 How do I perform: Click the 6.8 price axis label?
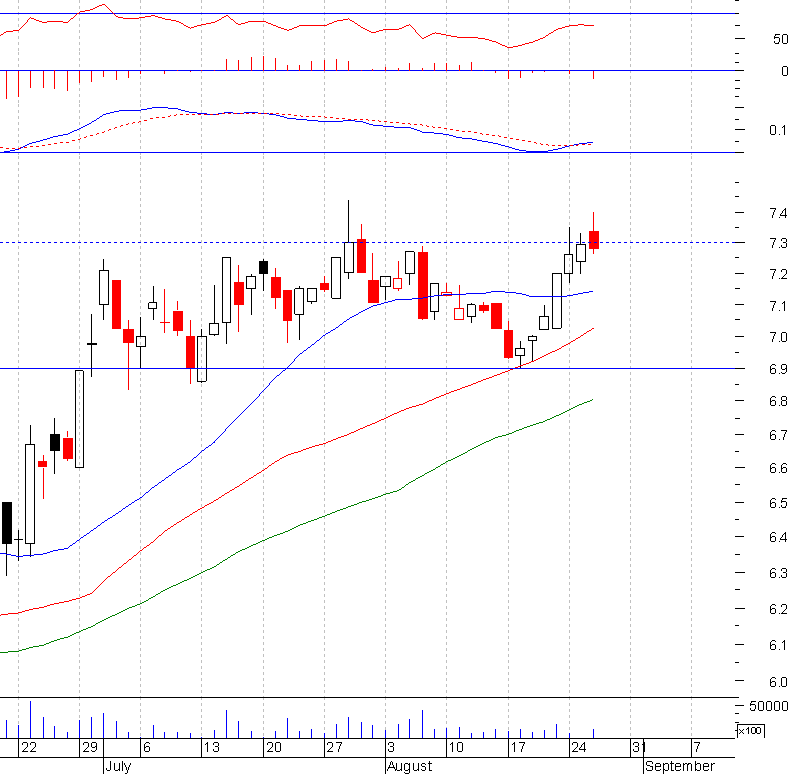[x=778, y=401]
